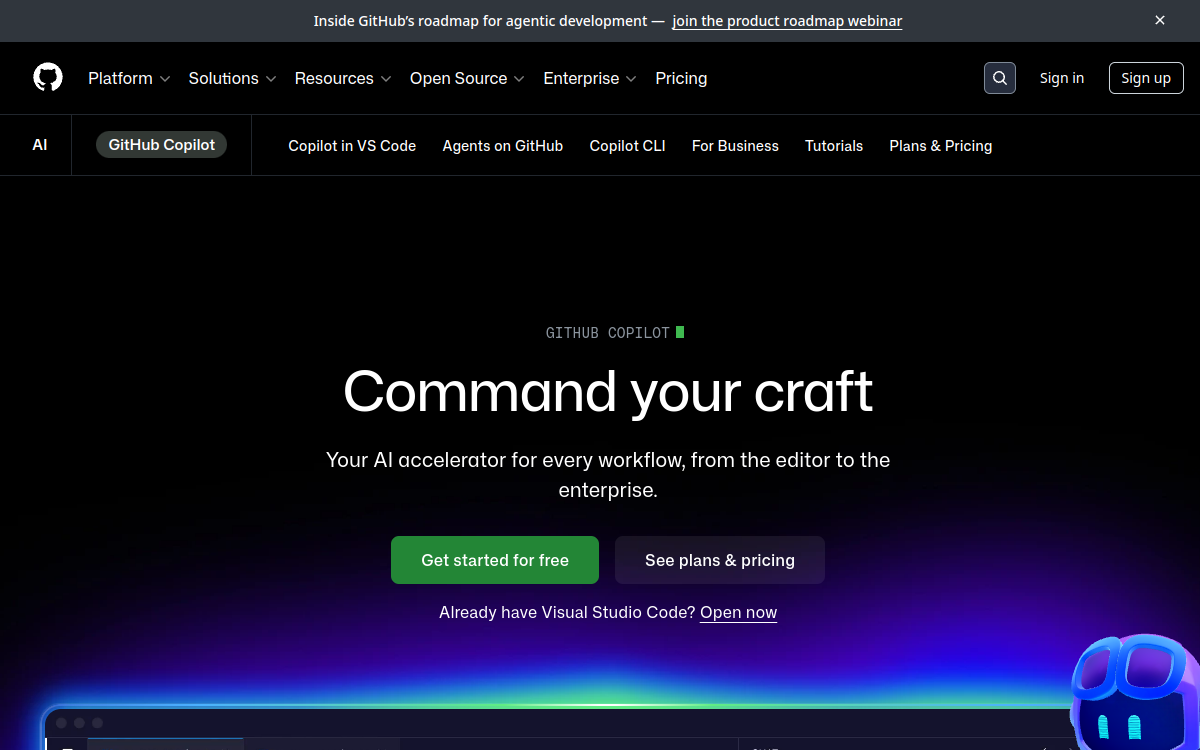This screenshot has height=750, width=1200.
Task: Follow the Open now link
Action: point(738,612)
